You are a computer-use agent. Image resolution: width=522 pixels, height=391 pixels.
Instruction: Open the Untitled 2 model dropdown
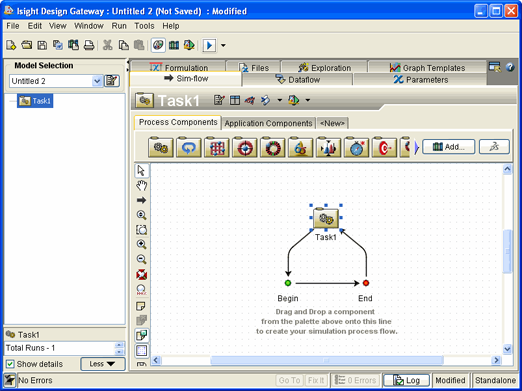(x=97, y=81)
